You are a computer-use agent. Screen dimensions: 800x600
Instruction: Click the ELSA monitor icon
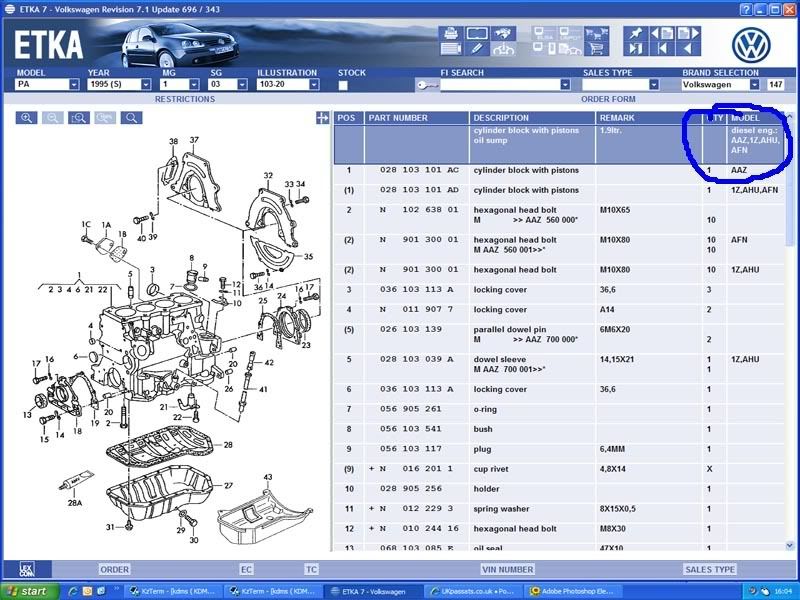[x=544, y=34]
